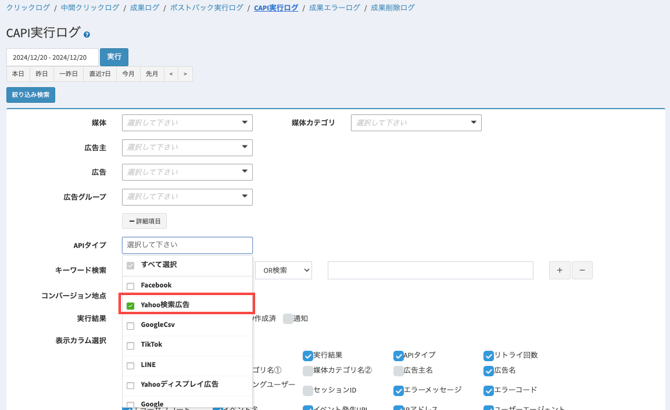Select the 昨日 date shortcut
This screenshot has height=410, width=670.
[41, 74]
